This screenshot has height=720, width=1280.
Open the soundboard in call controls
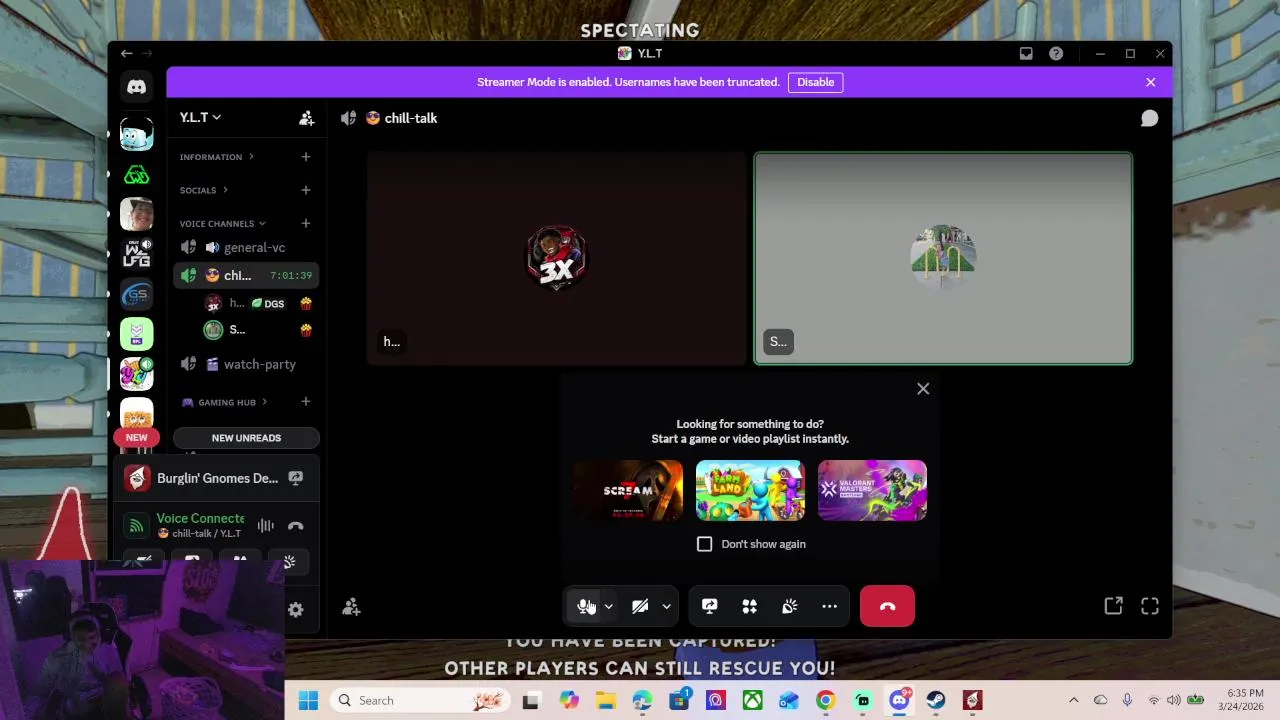click(x=789, y=606)
